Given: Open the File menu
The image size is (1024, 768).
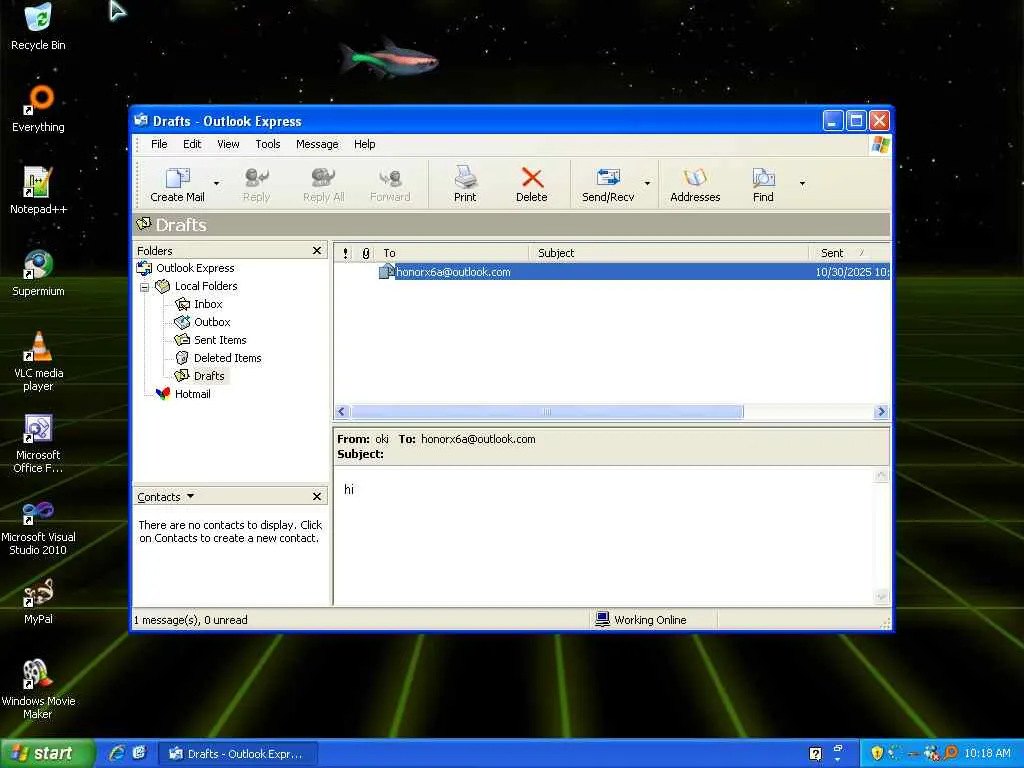Looking at the screenshot, I should pyautogui.click(x=159, y=144).
